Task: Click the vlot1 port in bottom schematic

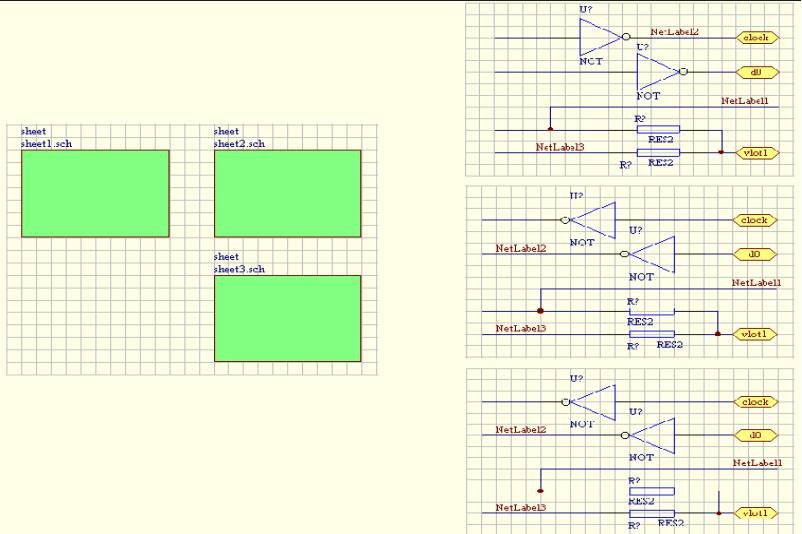Action: point(753,513)
